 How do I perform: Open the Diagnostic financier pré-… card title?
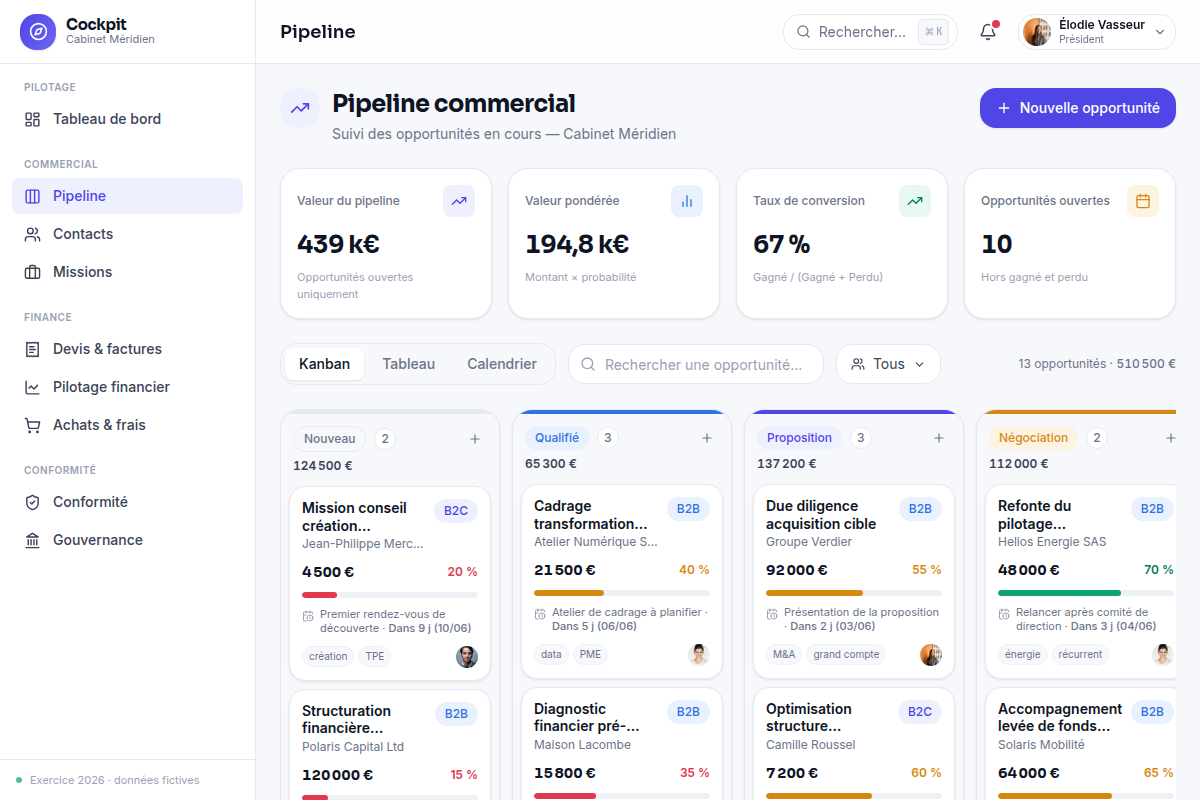coord(587,717)
